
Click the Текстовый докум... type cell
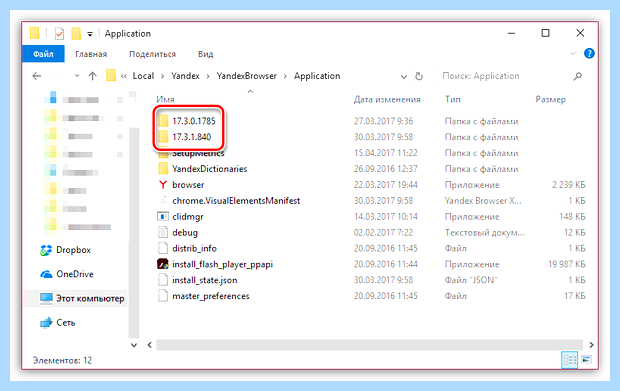click(484, 232)
